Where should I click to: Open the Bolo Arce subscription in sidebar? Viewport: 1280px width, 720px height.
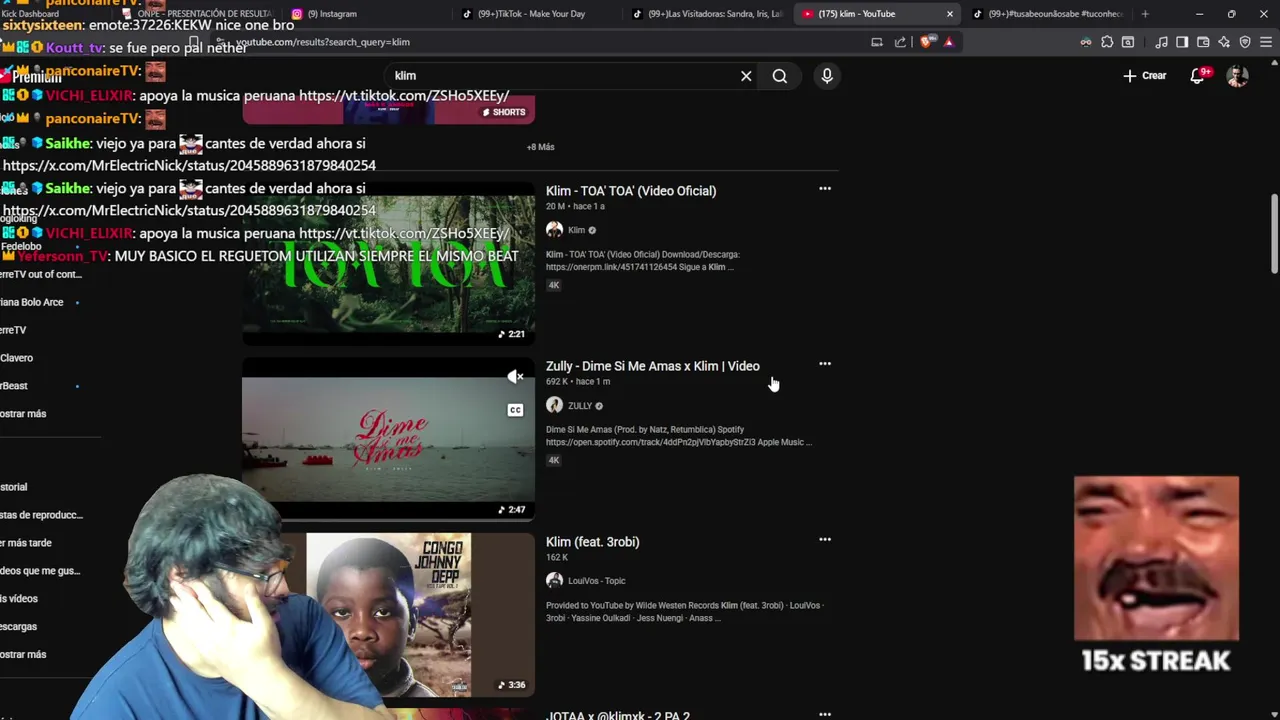point(32,302)
